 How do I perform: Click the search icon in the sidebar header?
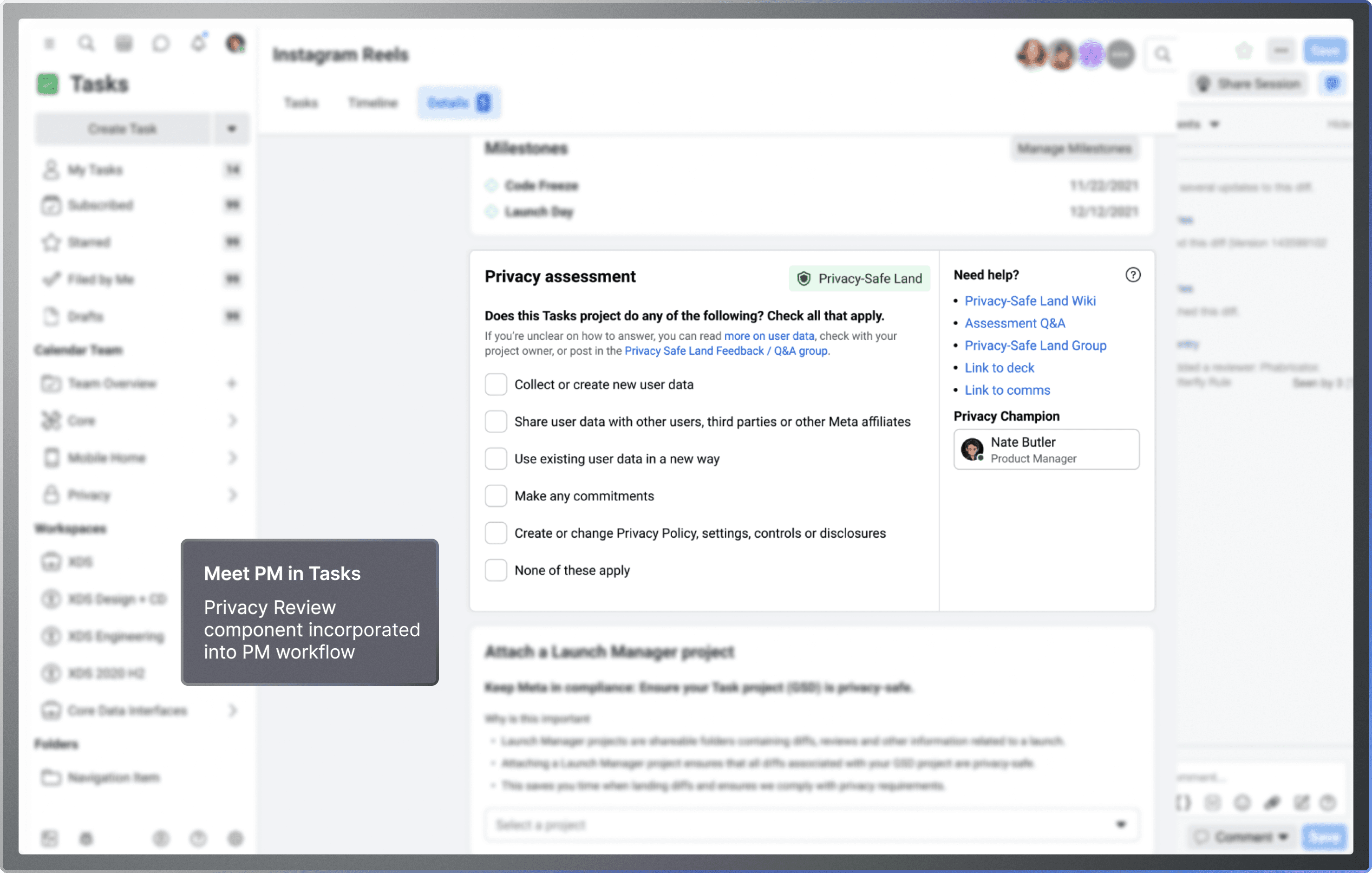click(x=86, y=43)
